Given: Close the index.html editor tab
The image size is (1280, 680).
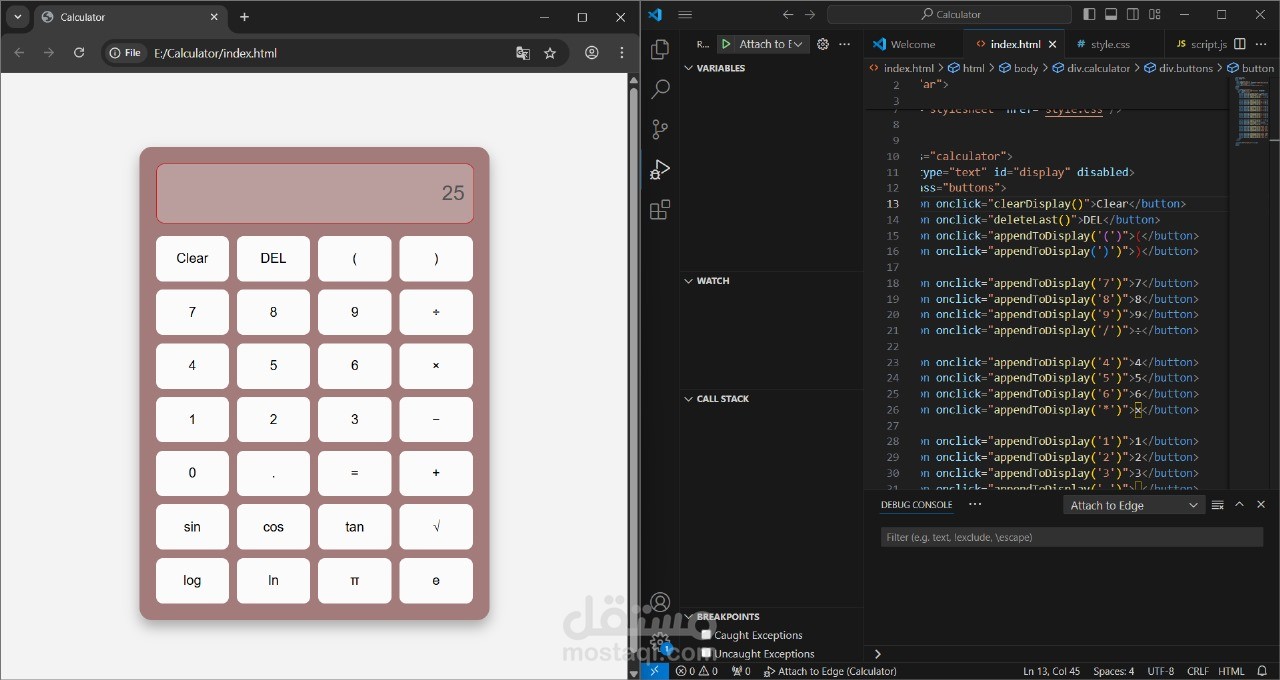Looking at the screenshot, I should 1052,44.
